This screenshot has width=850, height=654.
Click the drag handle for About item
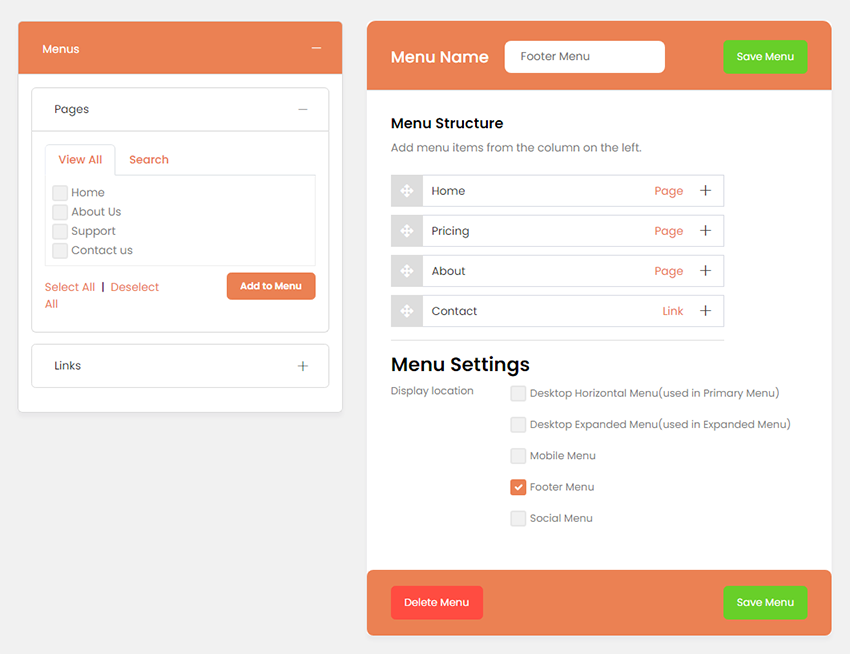coord(407,271)
